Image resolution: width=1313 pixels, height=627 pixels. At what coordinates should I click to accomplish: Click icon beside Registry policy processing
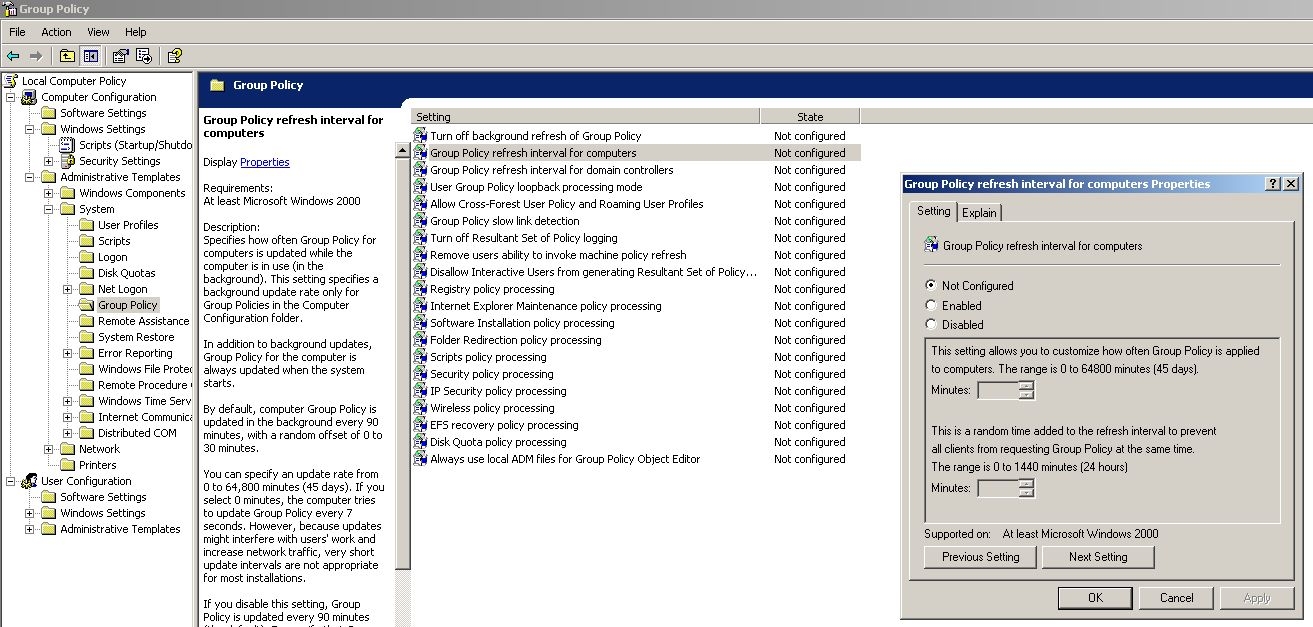421,289
